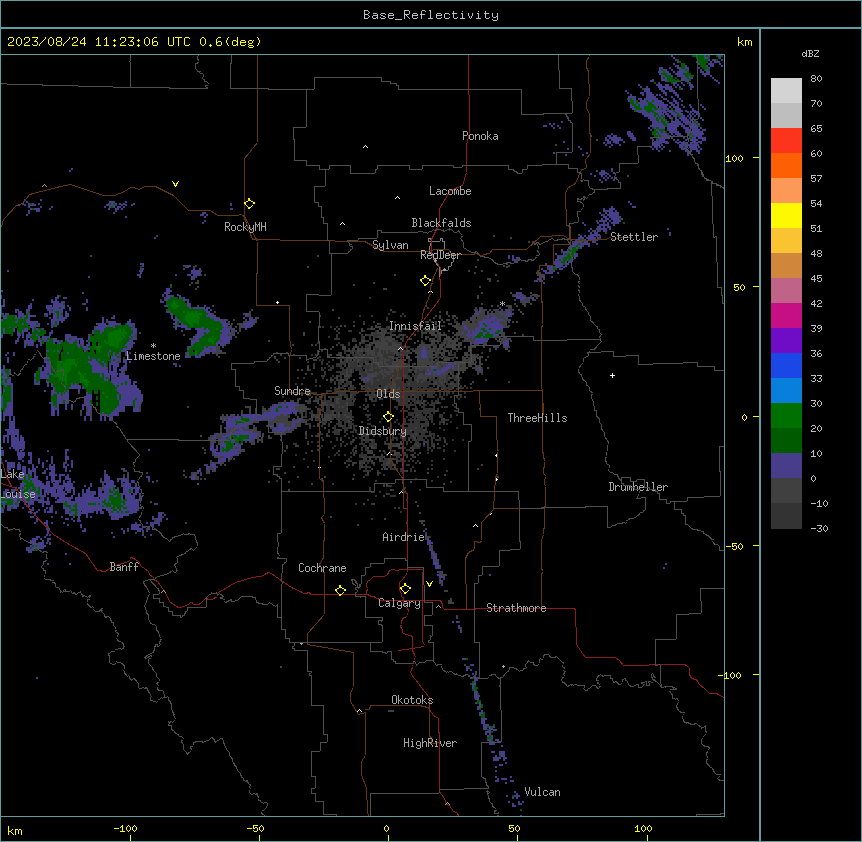
Task: Click the Stettler city label
Action: coord(634,237)
